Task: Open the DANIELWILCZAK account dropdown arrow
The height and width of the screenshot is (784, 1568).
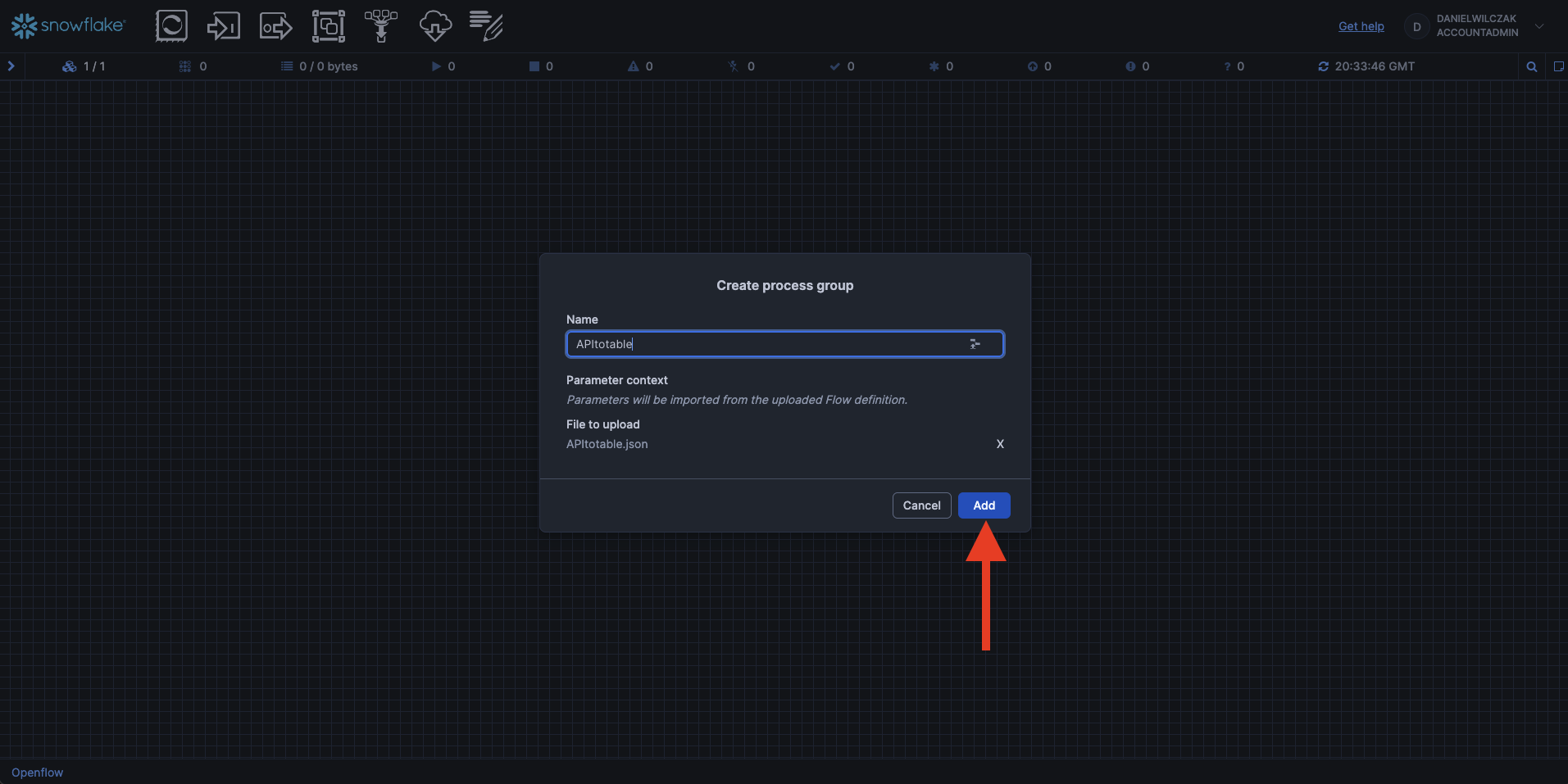Action: pyautogui.click(x=1539, y=26)
